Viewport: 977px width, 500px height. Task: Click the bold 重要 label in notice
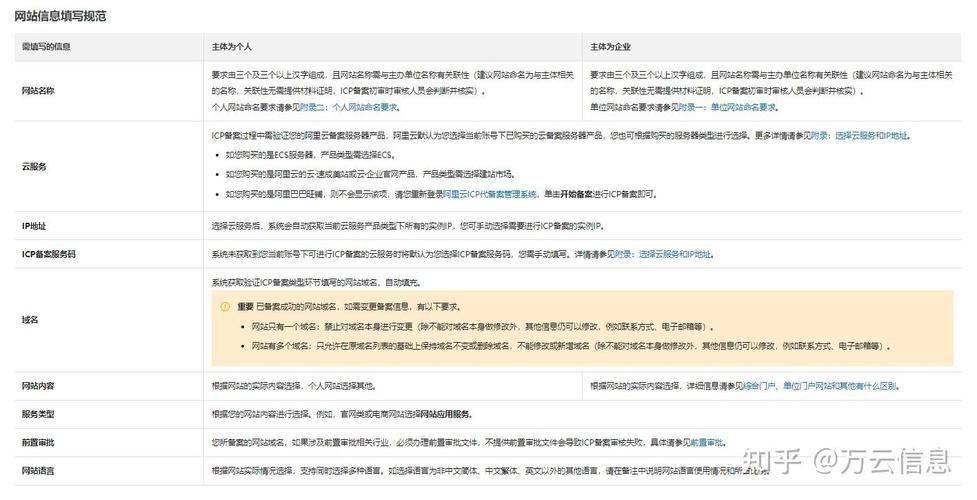coord(245,307)
